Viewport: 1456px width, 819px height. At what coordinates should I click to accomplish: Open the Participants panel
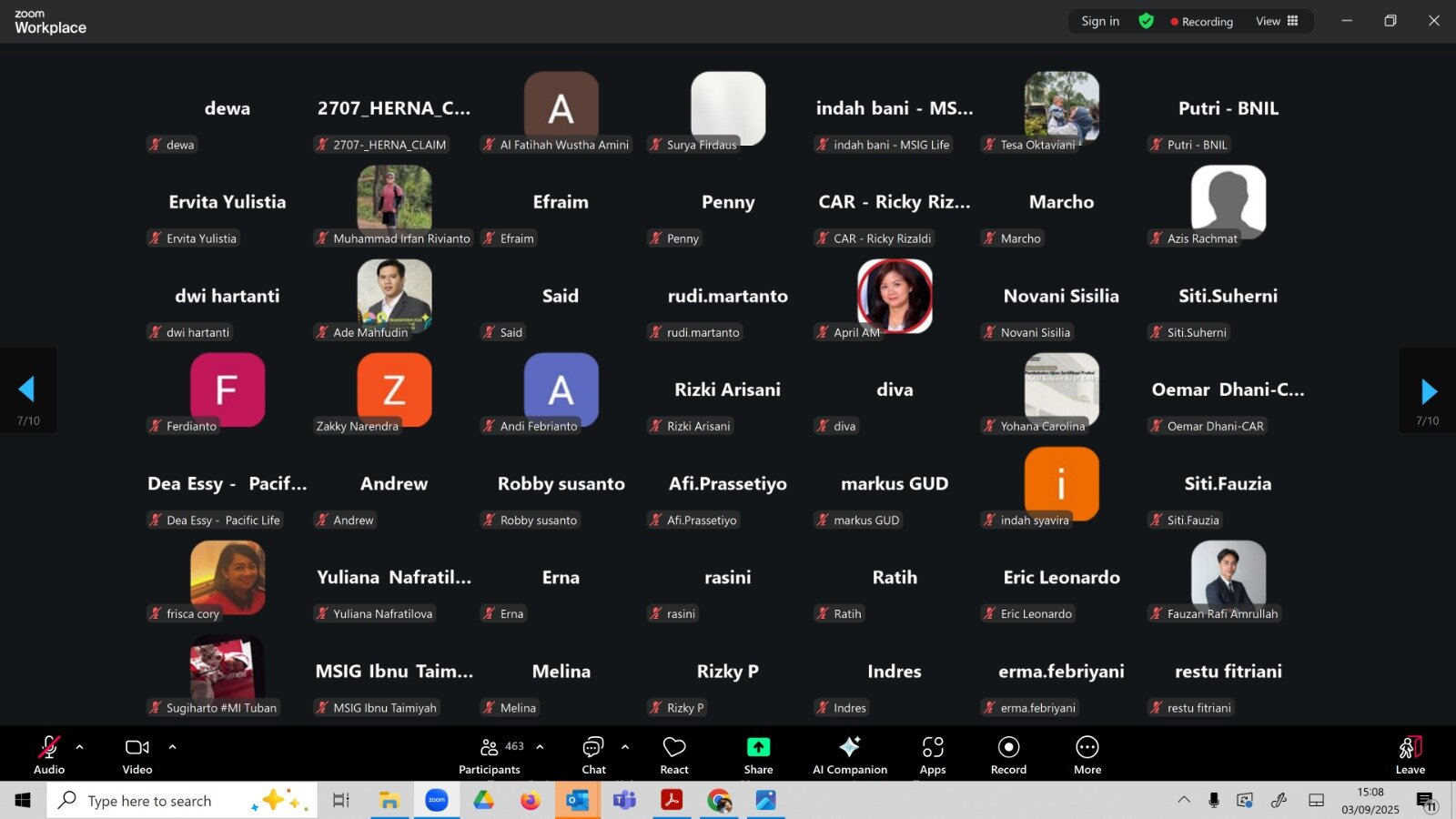pyautogui.click(x=490, y=755)
